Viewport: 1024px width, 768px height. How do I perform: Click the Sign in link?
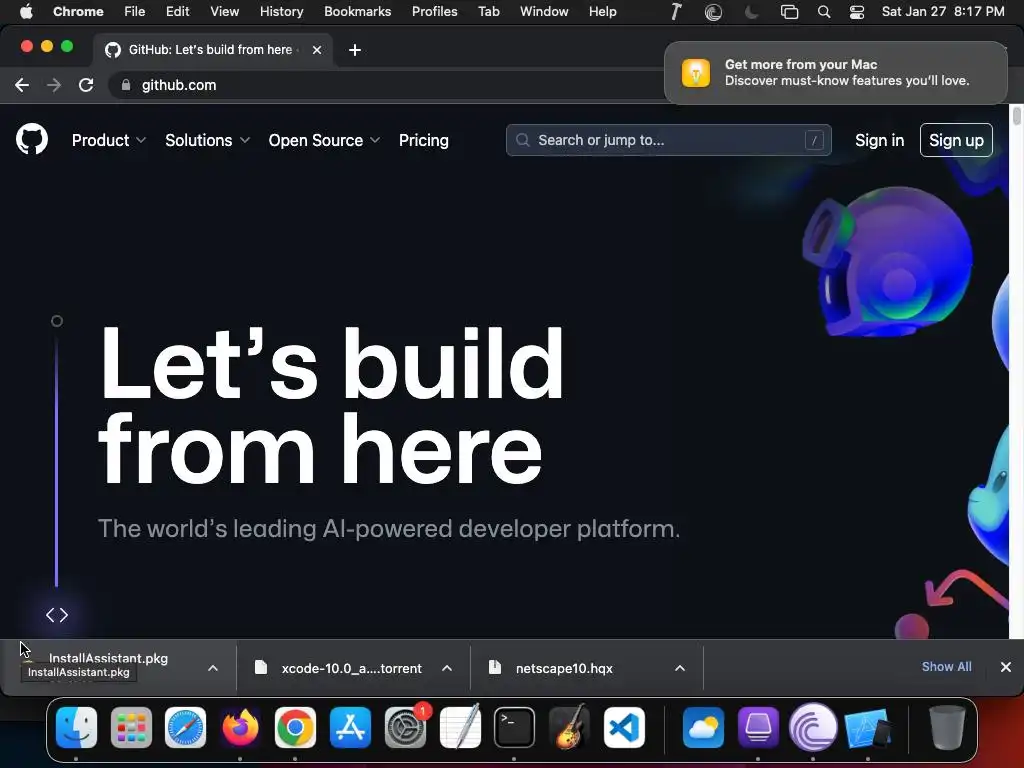pos(880,140)
